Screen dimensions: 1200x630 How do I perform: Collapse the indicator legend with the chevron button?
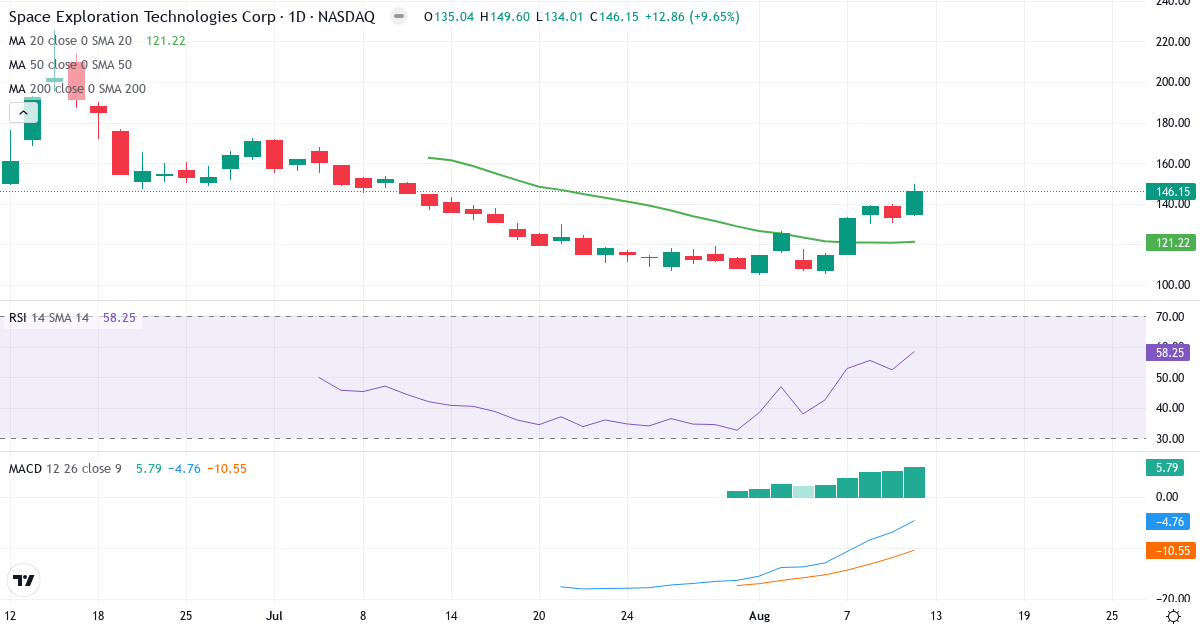click(x=24, y=112)
